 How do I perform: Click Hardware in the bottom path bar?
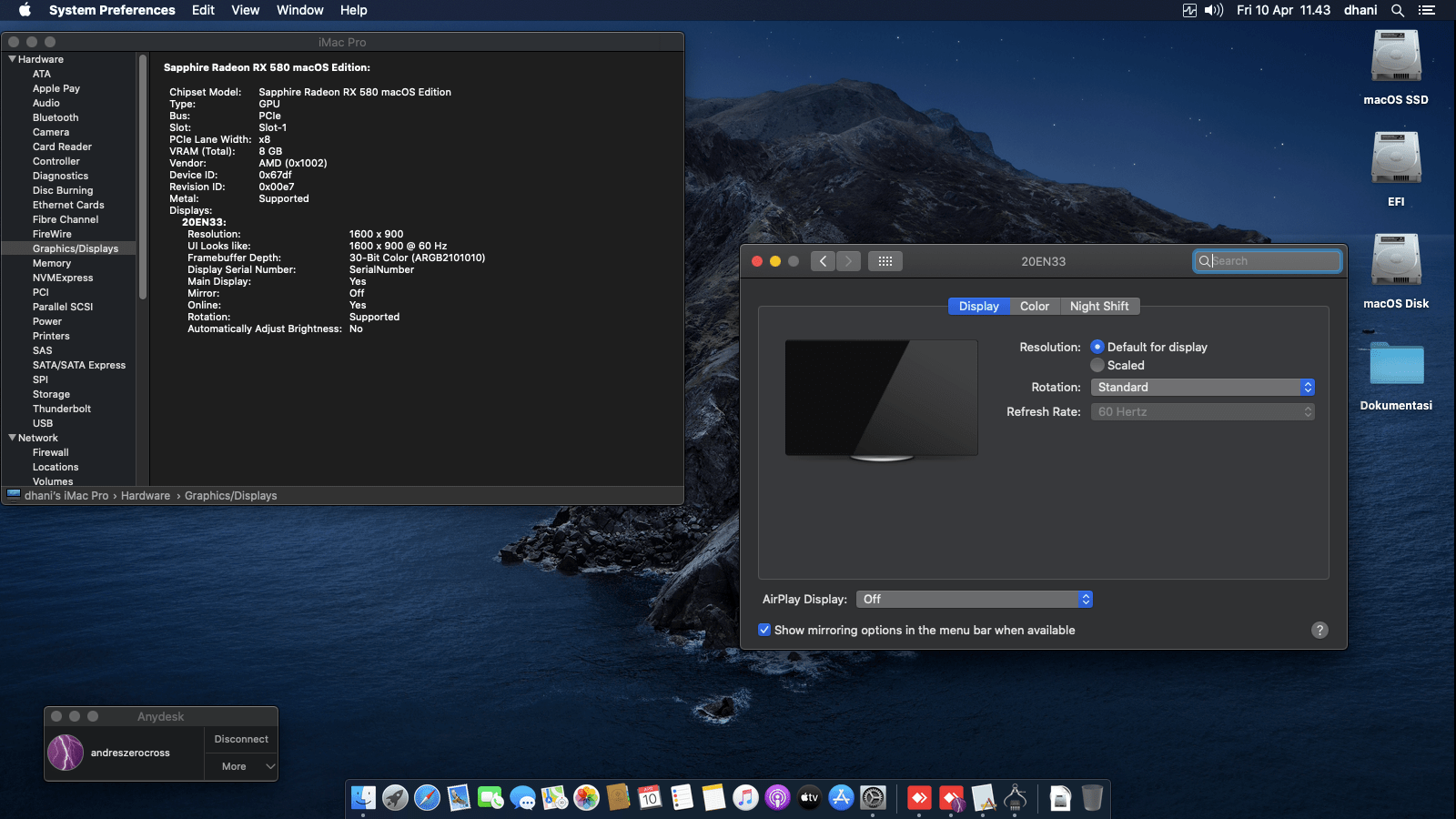click(x=146, y=496)
